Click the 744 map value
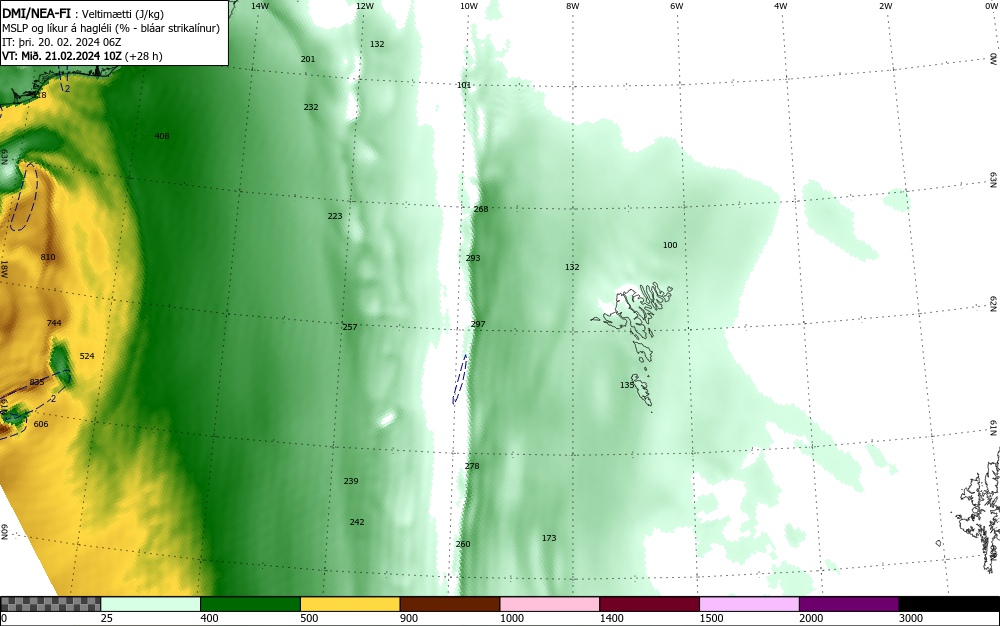Viewport: 1000px width, 626px height. 54,323
